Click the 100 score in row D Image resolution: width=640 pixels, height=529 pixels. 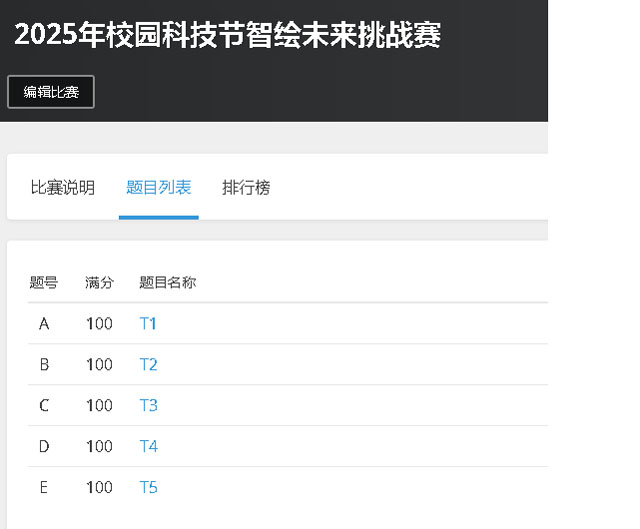tap(99, 446)
